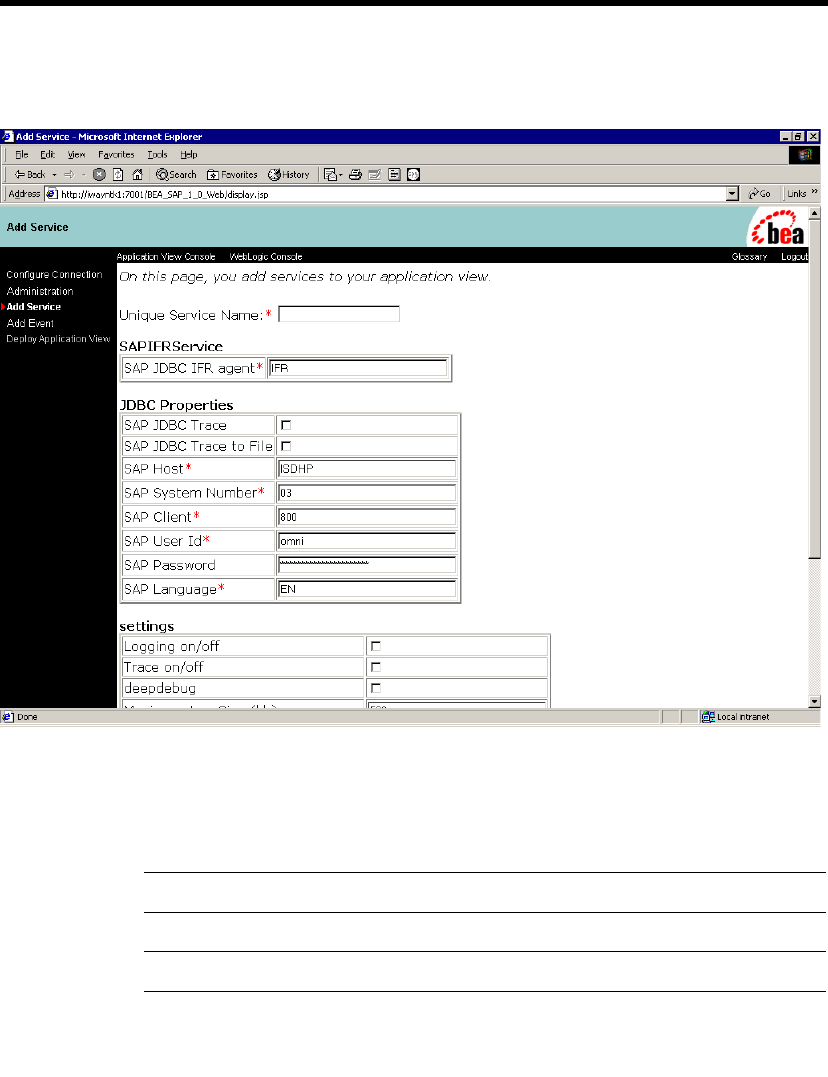
Task: Click the SAP JDBC IFR agent field
Action: click(x=358, y=368)
